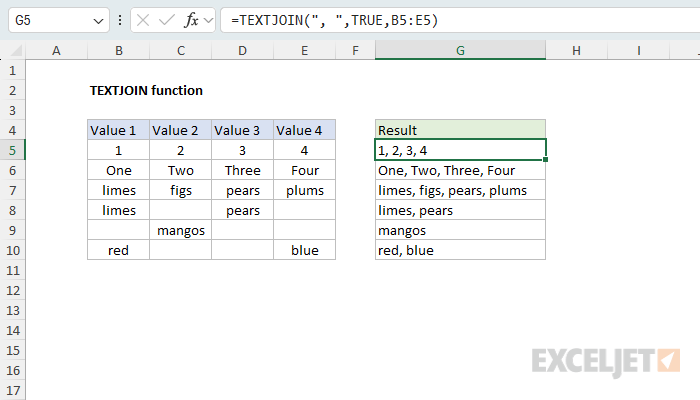Click the fill handle of selected cell G5
The image size is (700, 400).
(546, 159)
